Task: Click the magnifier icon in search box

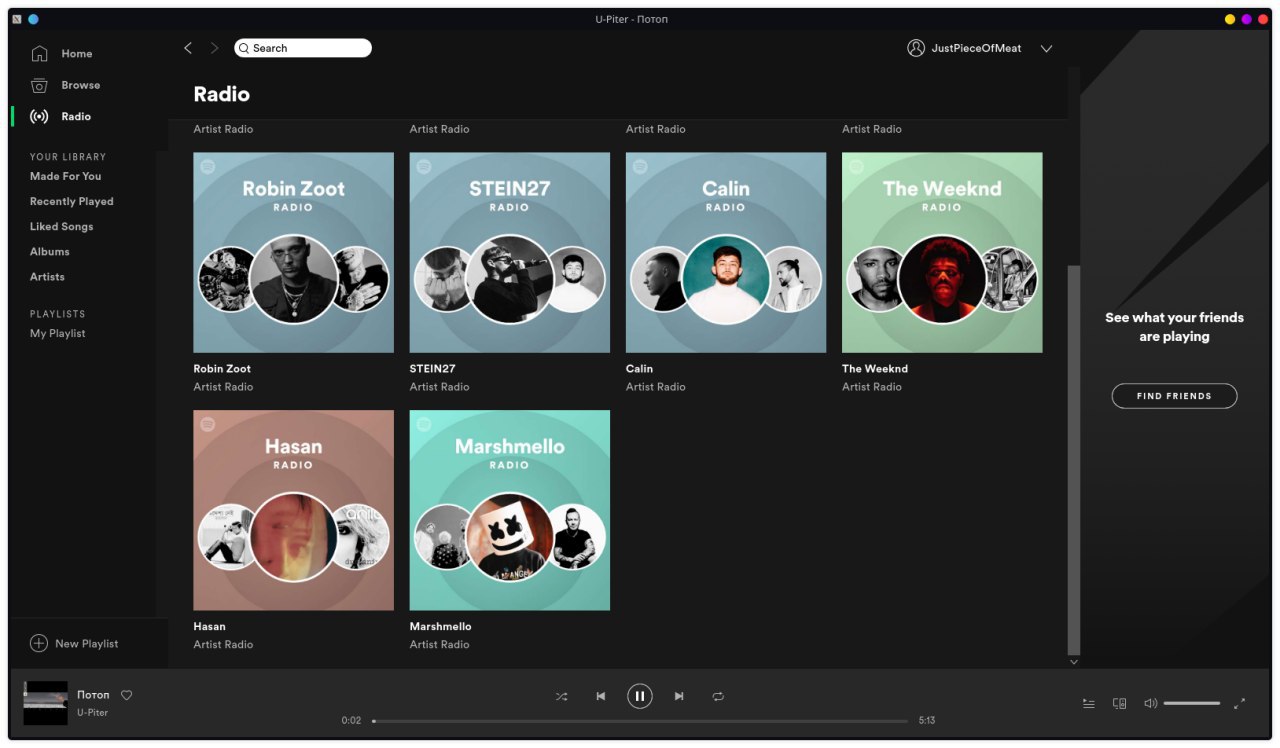Action: coord(243,48)
